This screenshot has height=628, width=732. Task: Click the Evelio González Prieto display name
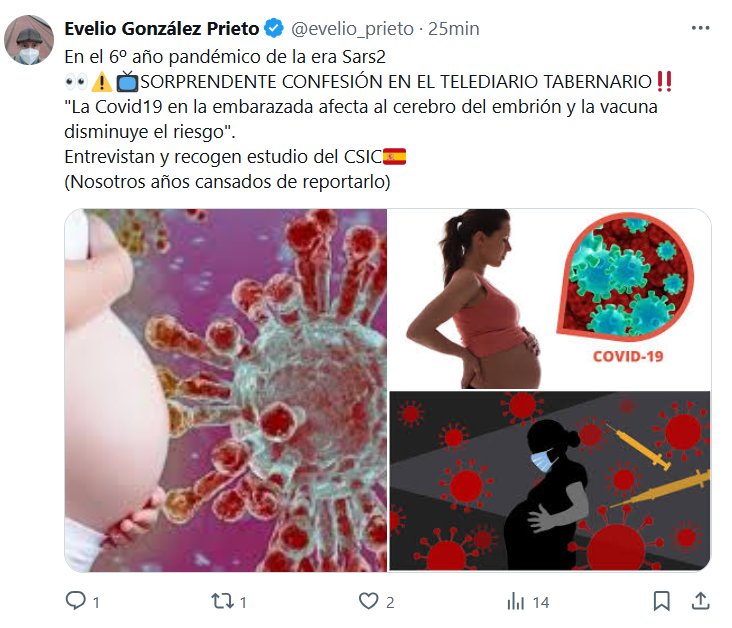[162, 28]
